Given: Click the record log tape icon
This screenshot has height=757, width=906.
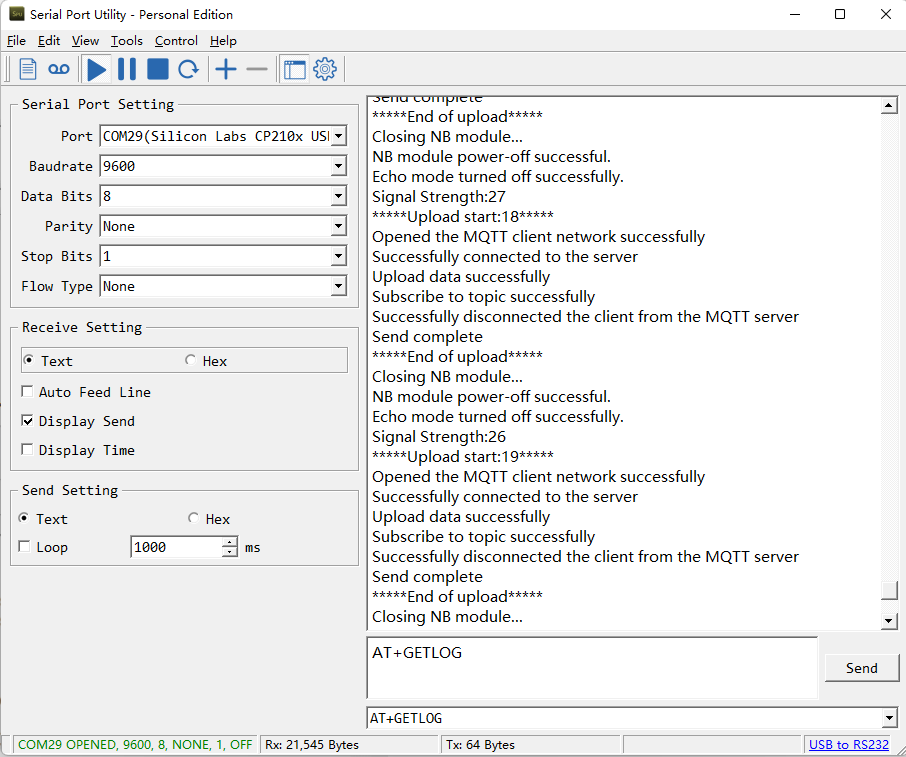Looking at the screenshot, I should [x=59, y=69].
